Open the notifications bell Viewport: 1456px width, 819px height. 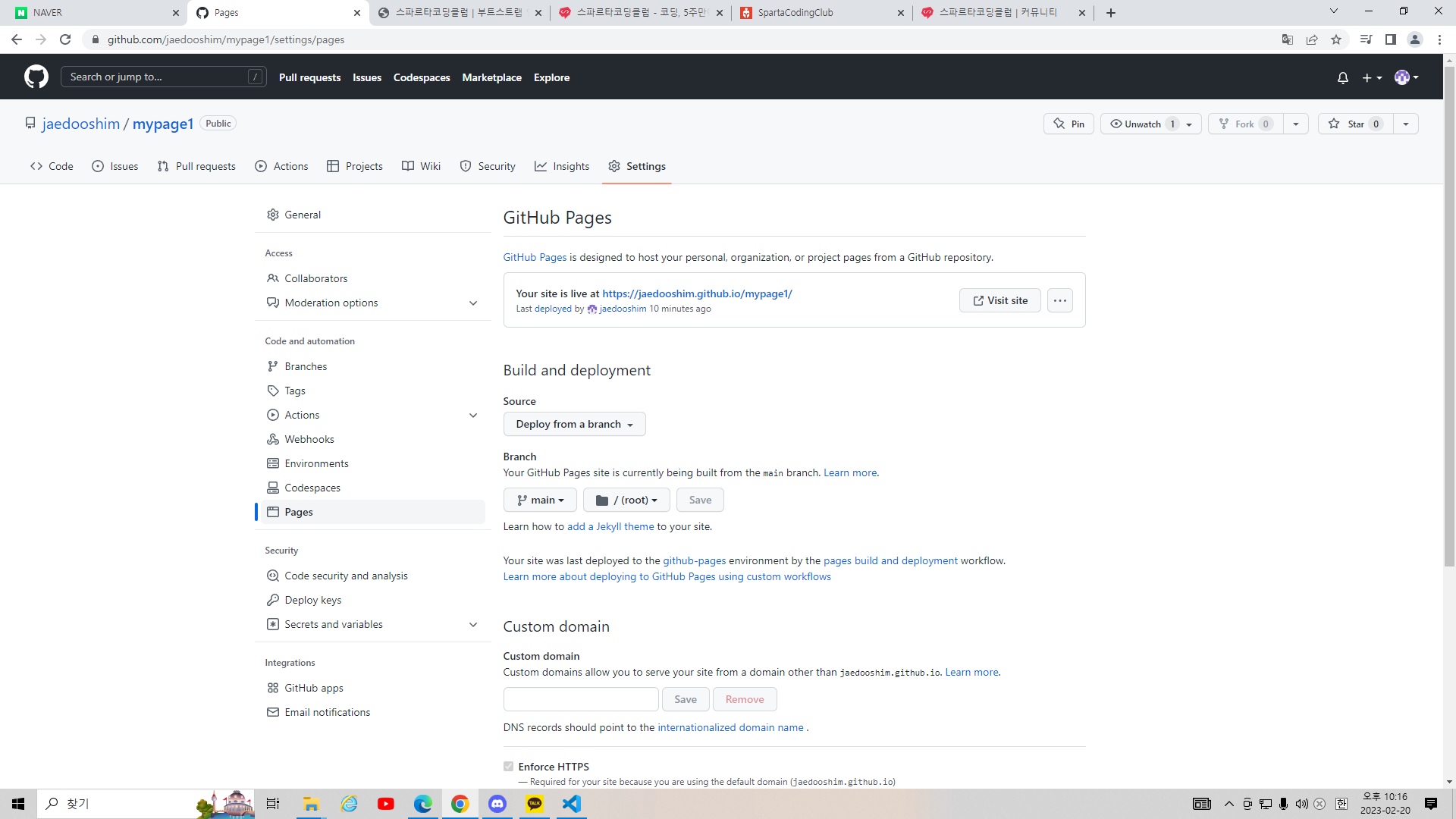point(1343,77)
